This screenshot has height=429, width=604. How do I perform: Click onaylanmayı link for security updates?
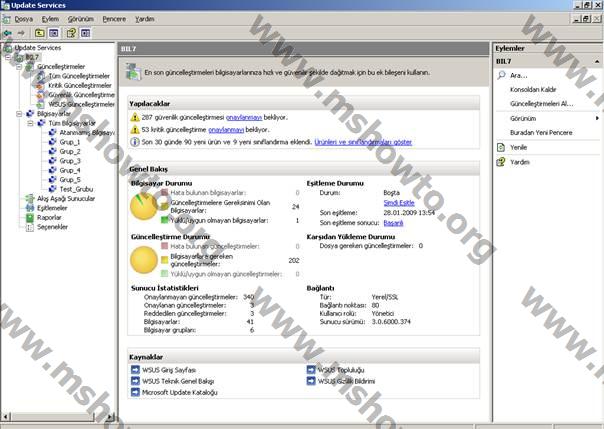pyautogui.click(x=244, y=117)
